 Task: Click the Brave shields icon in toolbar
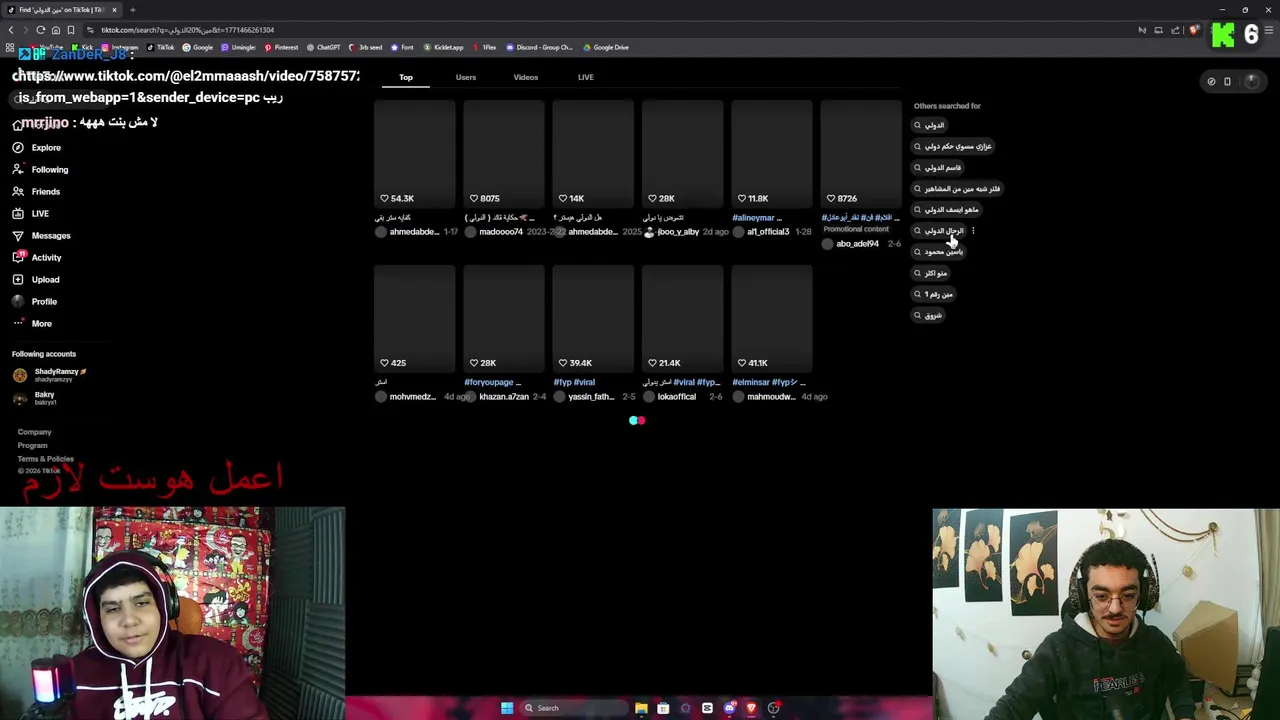pos(1194,30)
